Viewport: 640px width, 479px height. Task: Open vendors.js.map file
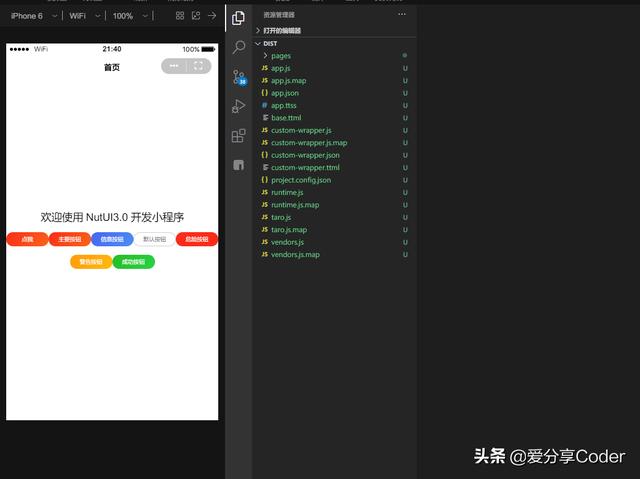(334, 255)
